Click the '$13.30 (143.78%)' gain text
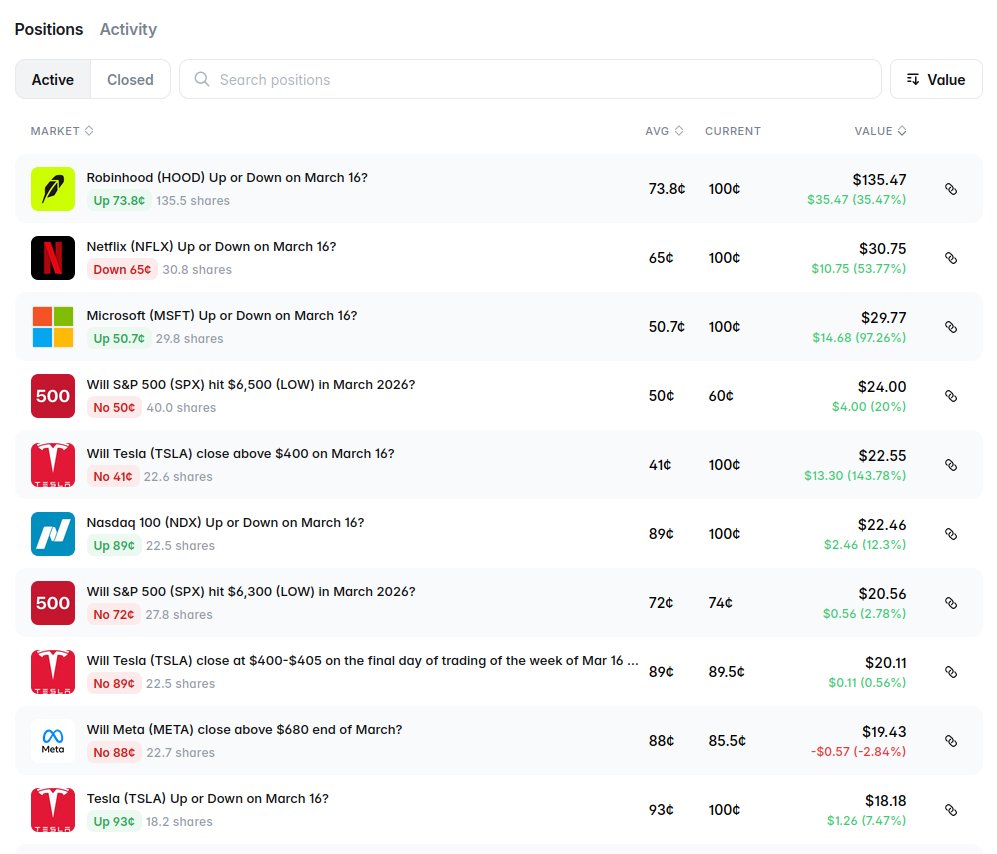Image resolution: width=997 pixels, height=854 pixels. pyautogui.click(x=855, y=475)
